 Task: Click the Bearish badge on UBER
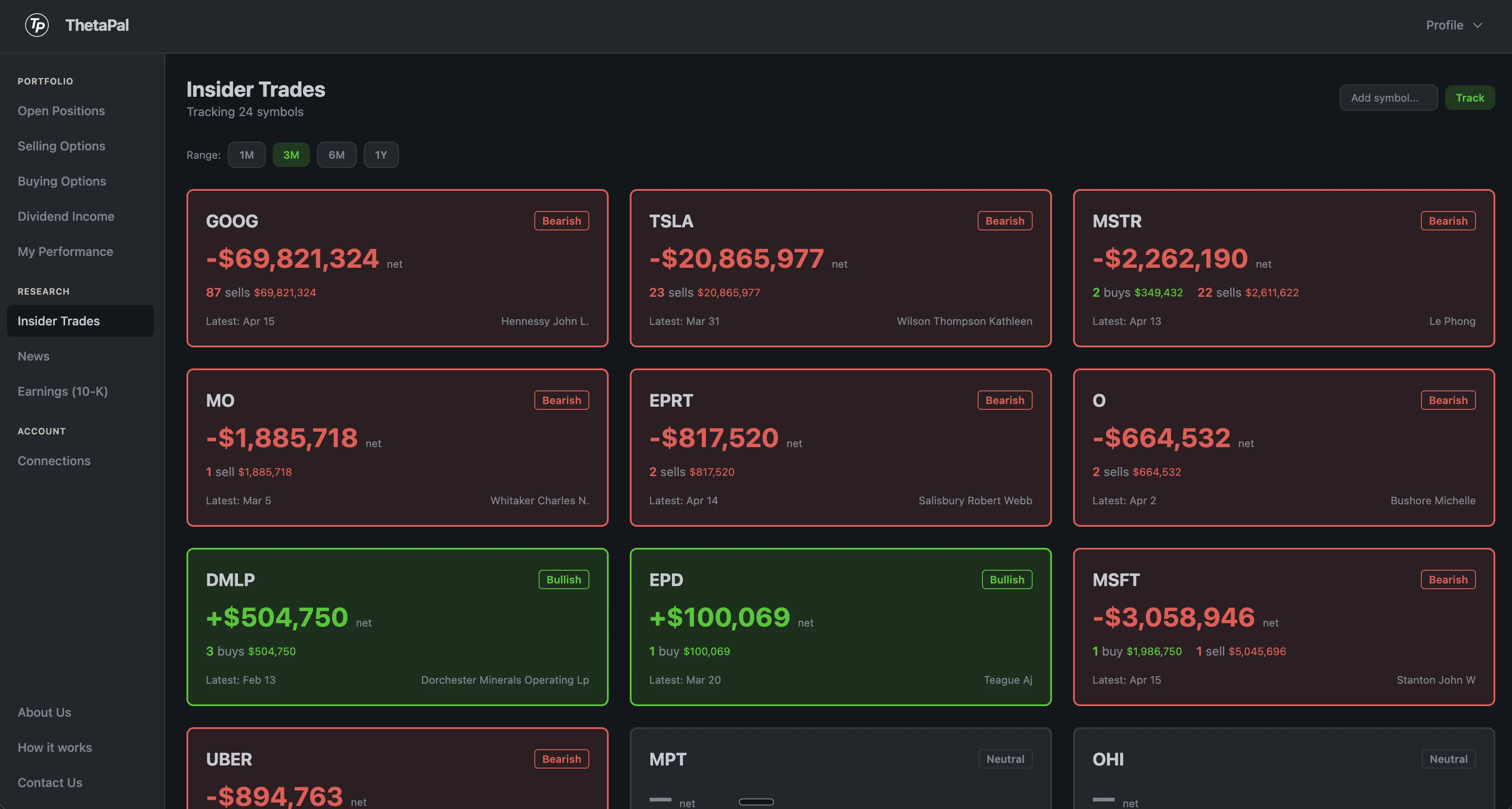(561, 759)
